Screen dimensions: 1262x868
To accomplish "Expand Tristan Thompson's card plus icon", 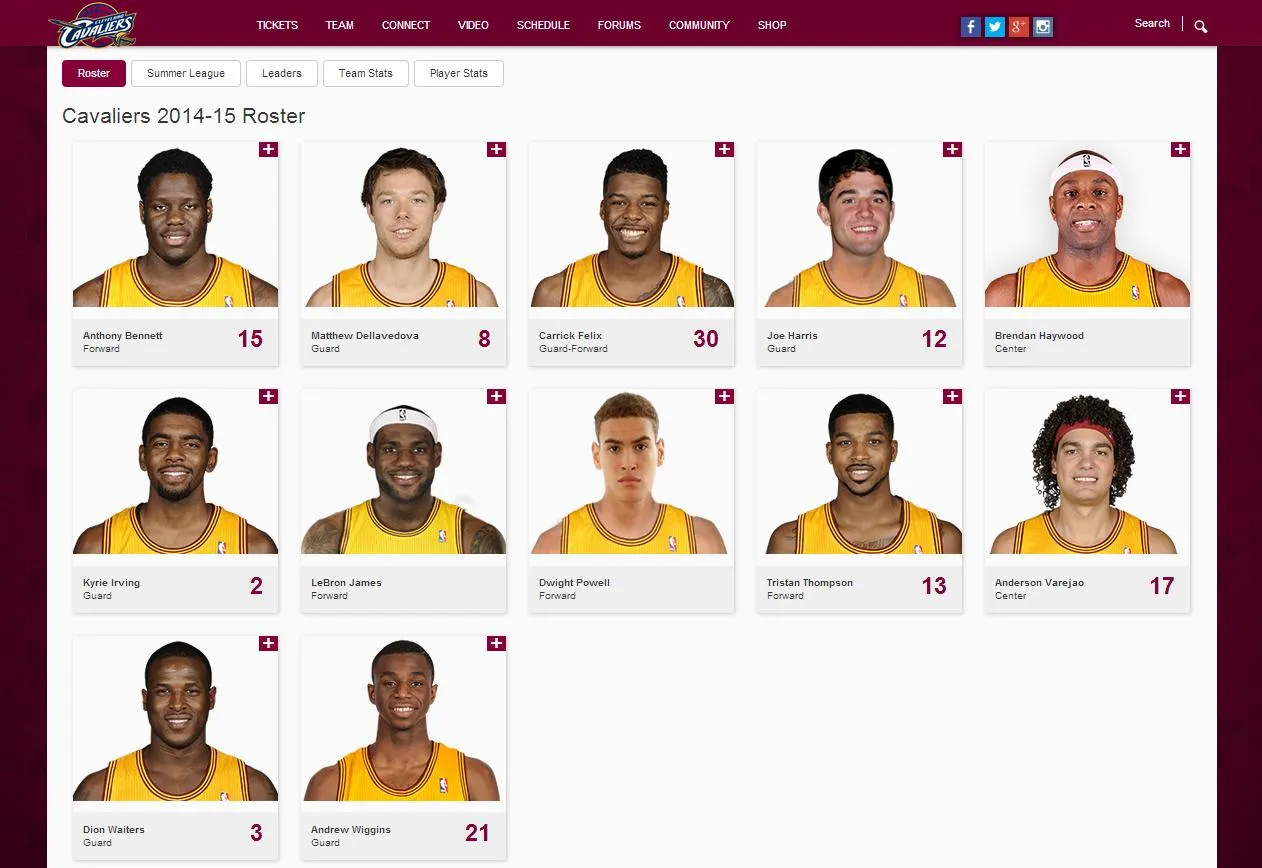I will 952,396.
